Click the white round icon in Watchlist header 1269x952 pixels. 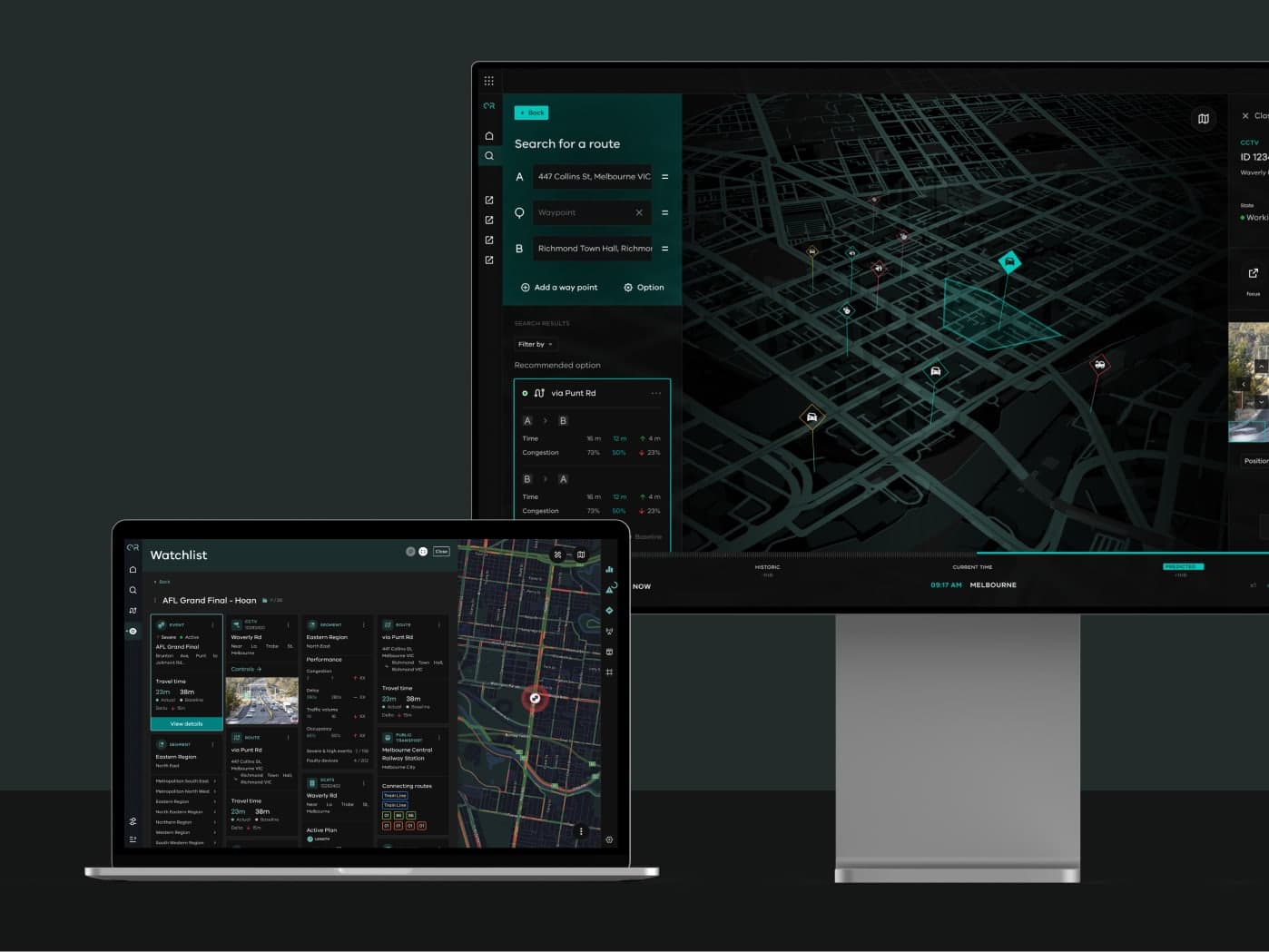coord(423,552)
